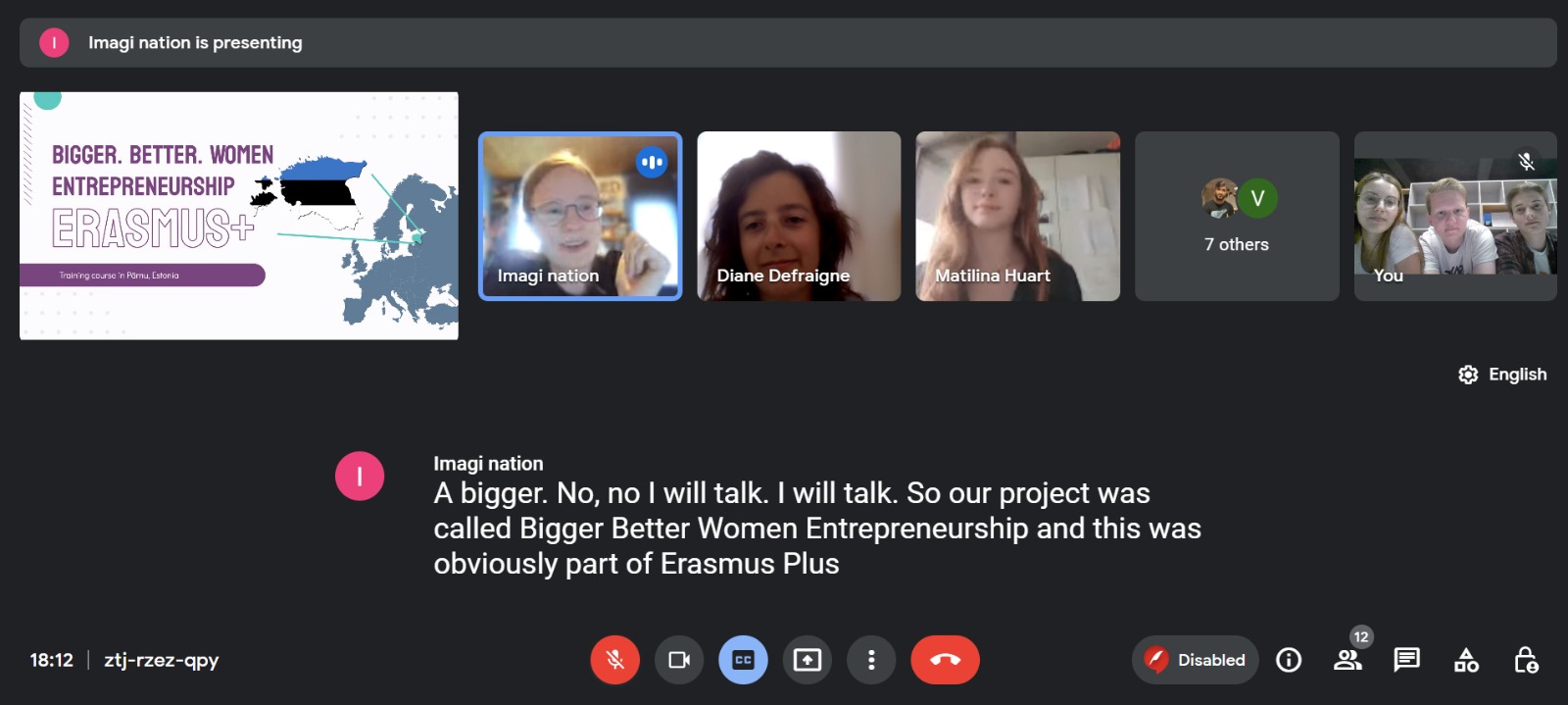Click the presented Erasmus+ slide thumbnail
1568x705 pixels.
point(239,216)
